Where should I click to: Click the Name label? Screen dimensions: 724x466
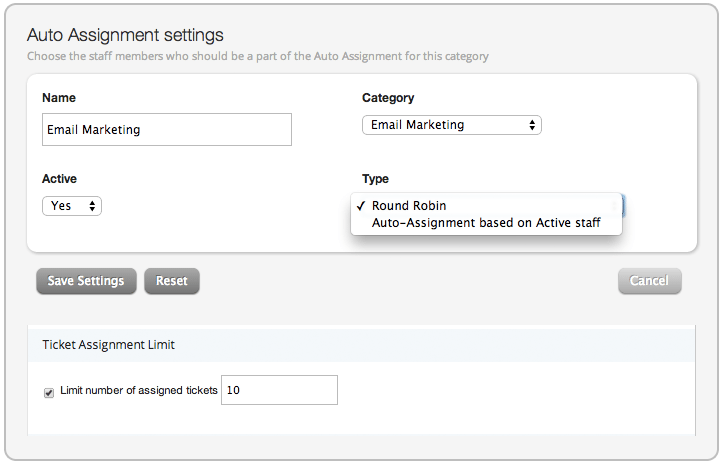(x=59, y=98)
